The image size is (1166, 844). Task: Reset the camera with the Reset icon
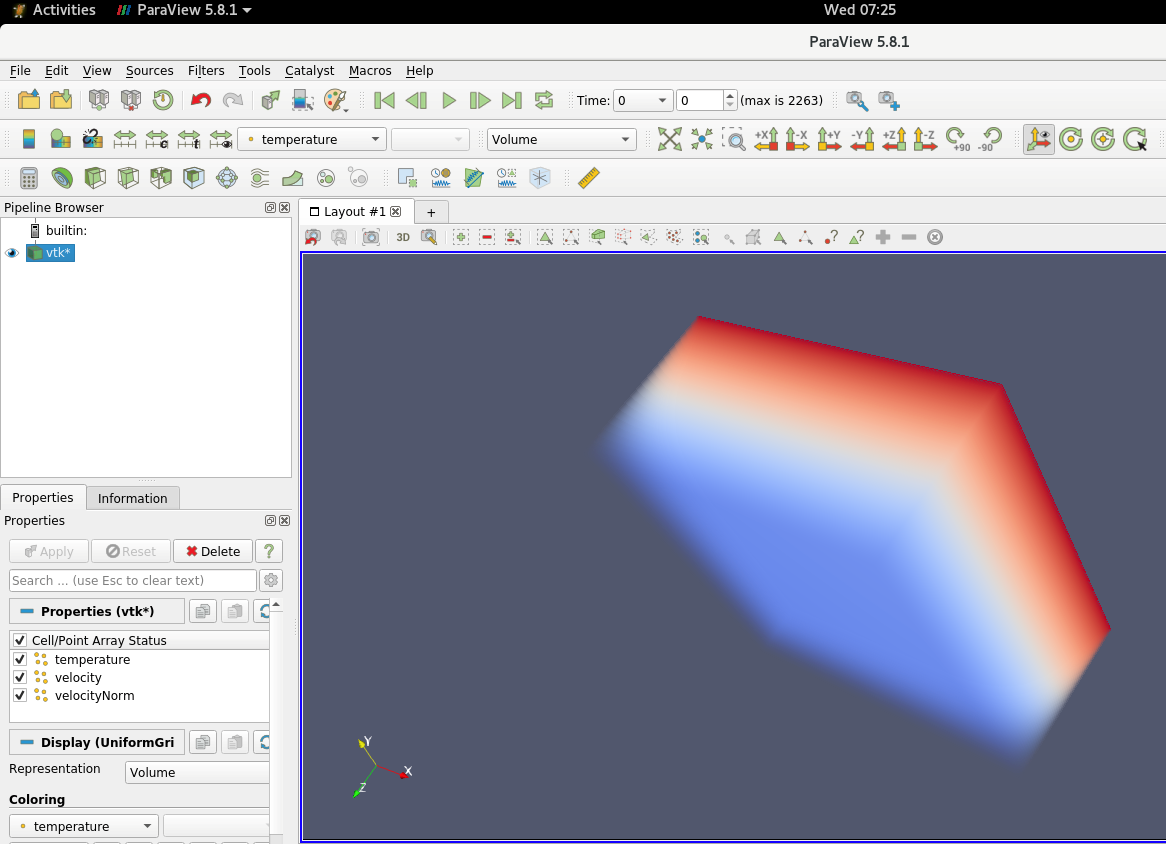click(670, 140)
